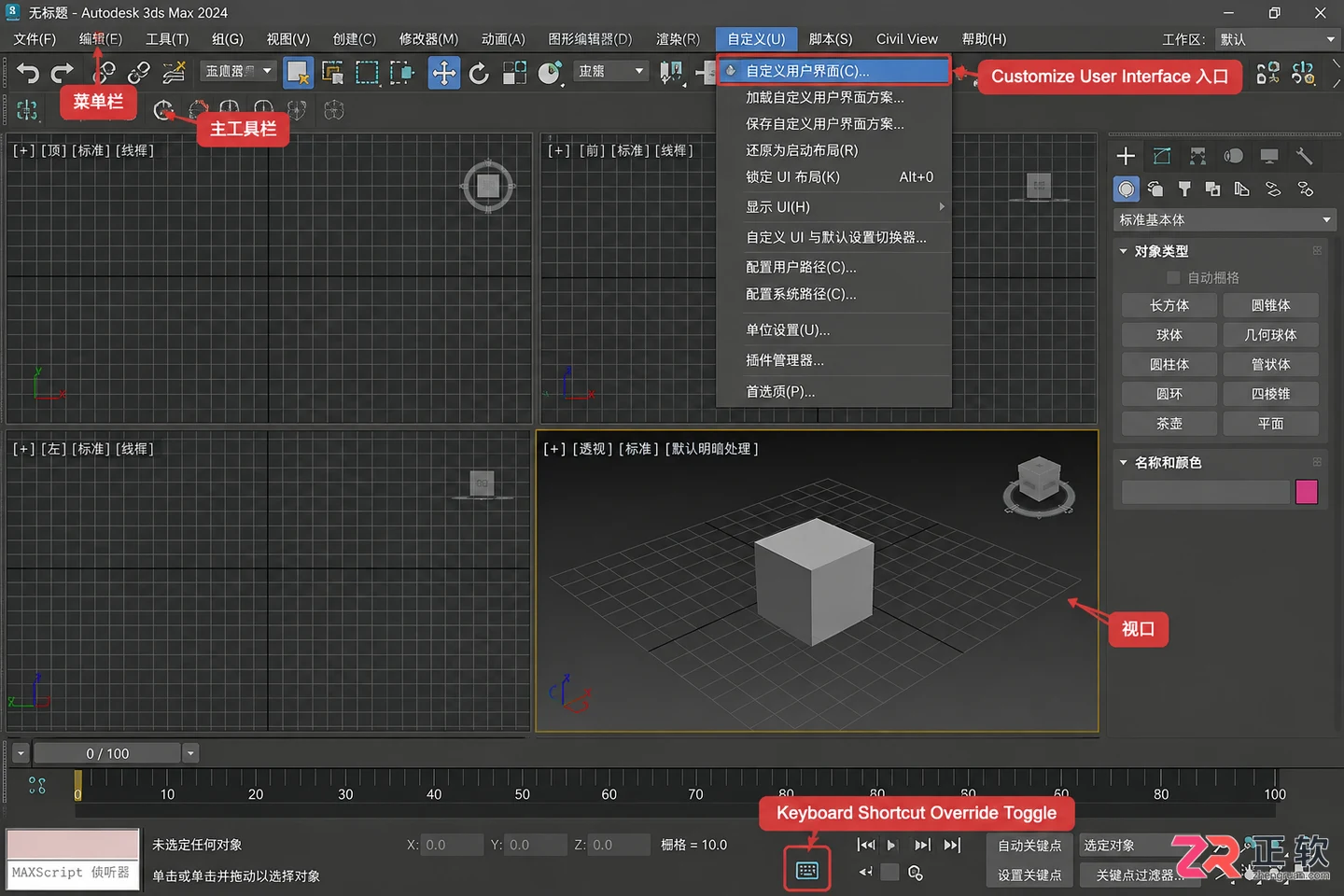Viewport: 1344px width, 896px height.
Task: Click the Isolate Selection icon on second toolbar
Action: point(27,110)
